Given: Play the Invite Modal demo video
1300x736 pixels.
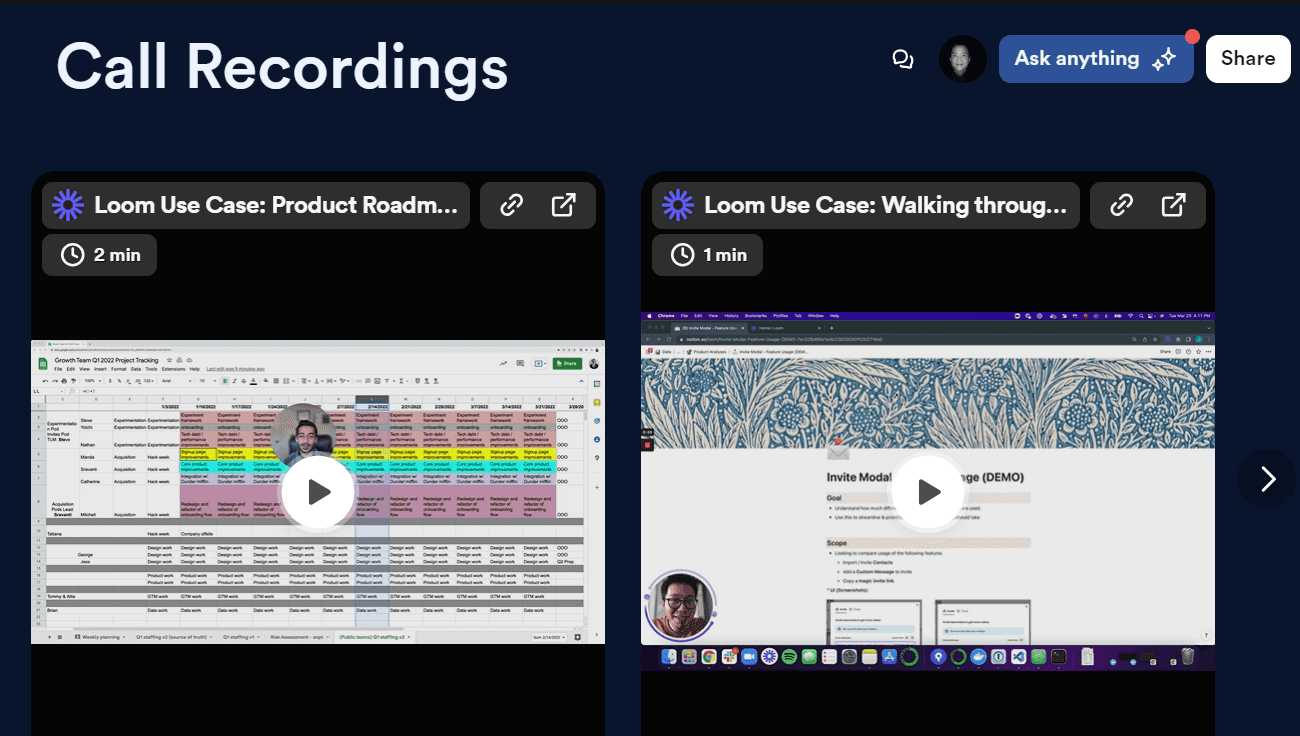Looking at the screenshot, I should (x=928, y=492).
